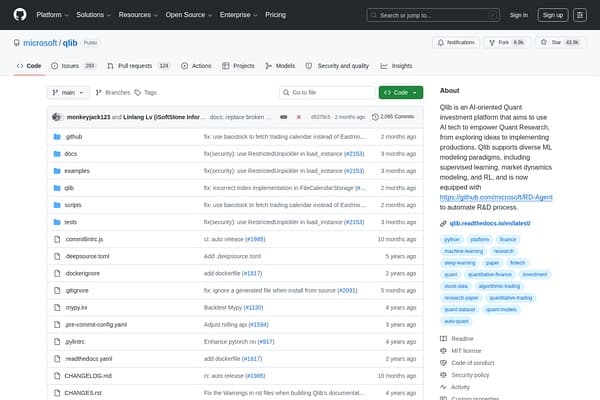Open pull request #1985 in .commitlintrc.js row
This screenshot has width=600, height=400.
255,239
